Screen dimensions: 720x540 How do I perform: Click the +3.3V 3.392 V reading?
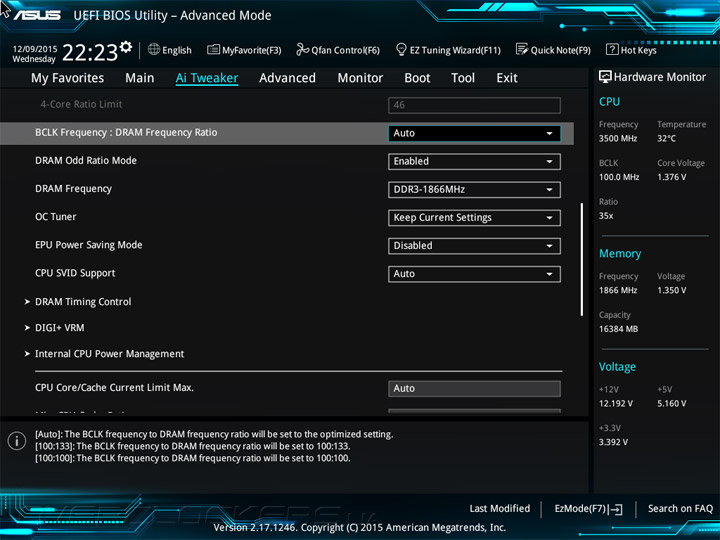613,442
